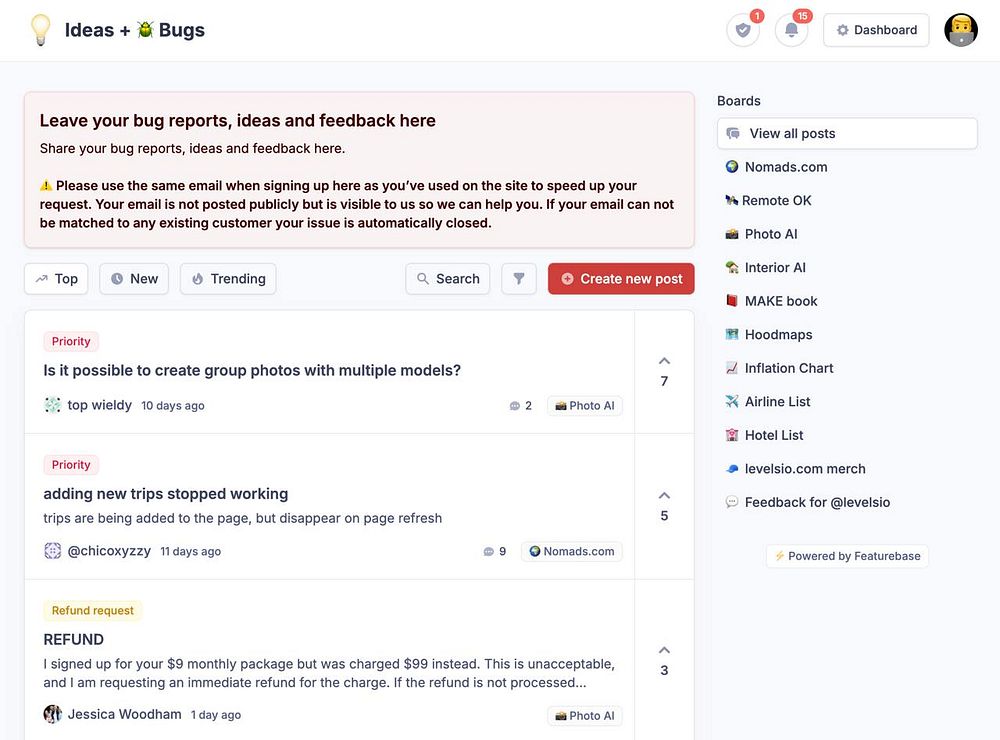Open the notifications bell icon
The height and width of the screenshot is (740, 1000).
click(791, 30)
